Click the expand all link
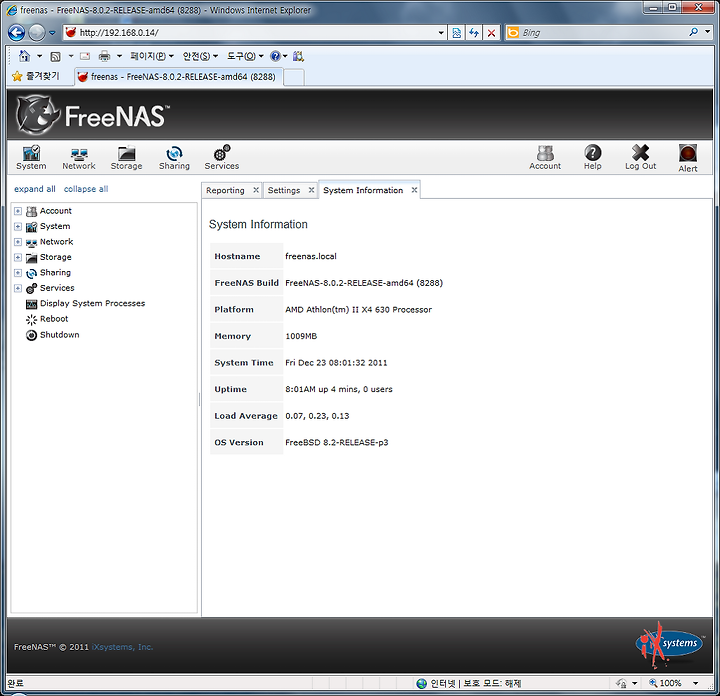Viewport: 720px width, 696px height. [35, 189]
